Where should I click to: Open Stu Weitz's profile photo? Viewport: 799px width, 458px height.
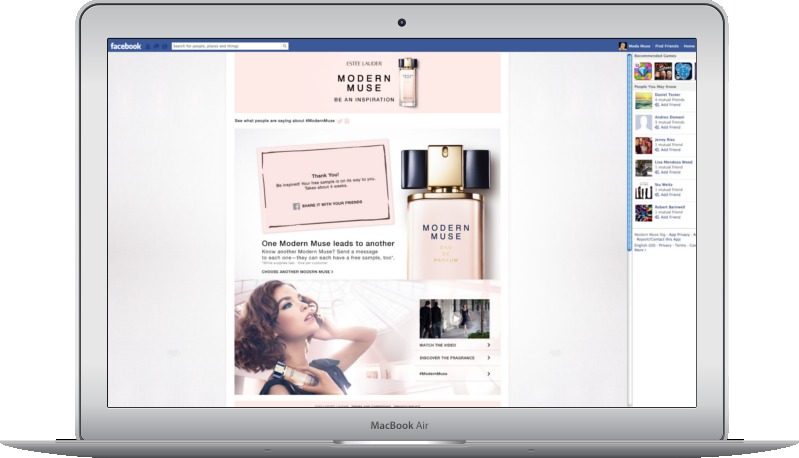click(643, 190)
